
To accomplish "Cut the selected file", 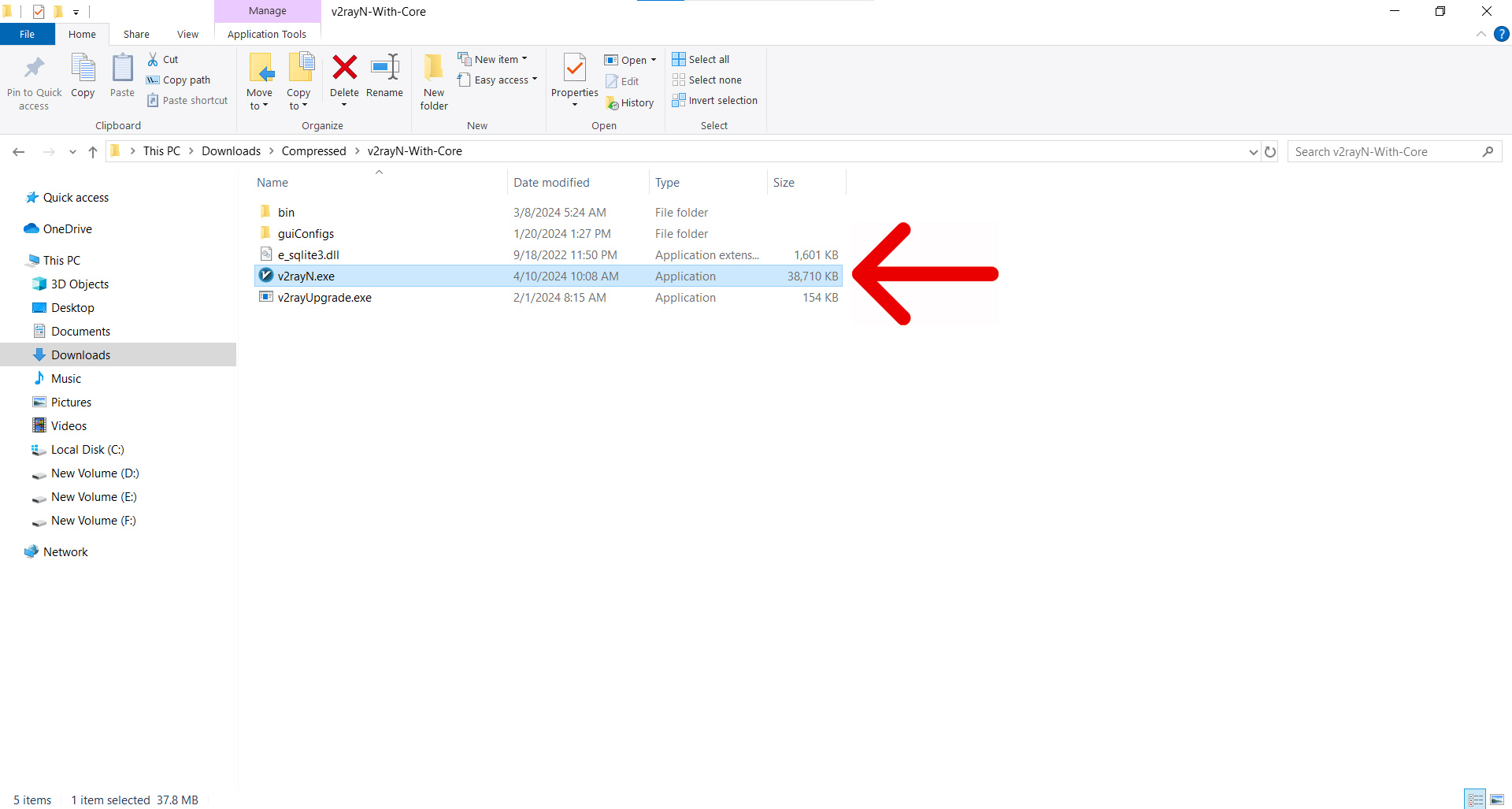I will (163, 59).
